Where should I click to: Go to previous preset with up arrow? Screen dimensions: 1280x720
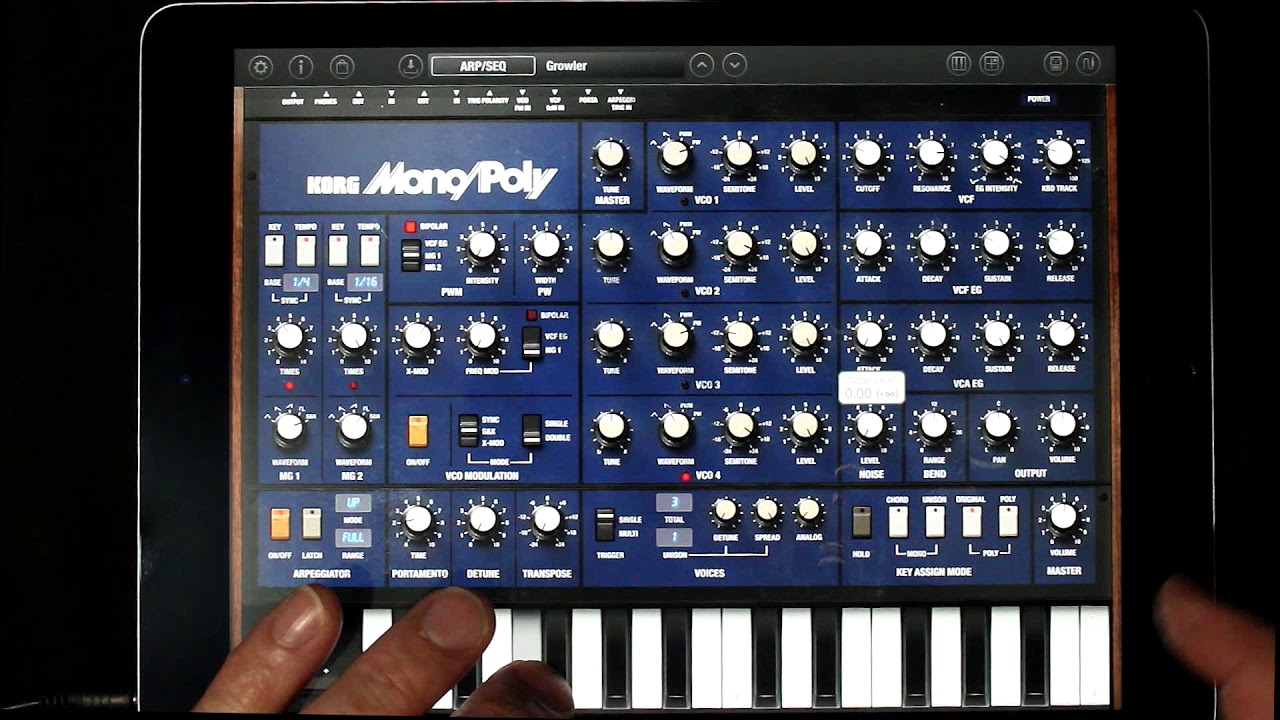pos(702,65)
